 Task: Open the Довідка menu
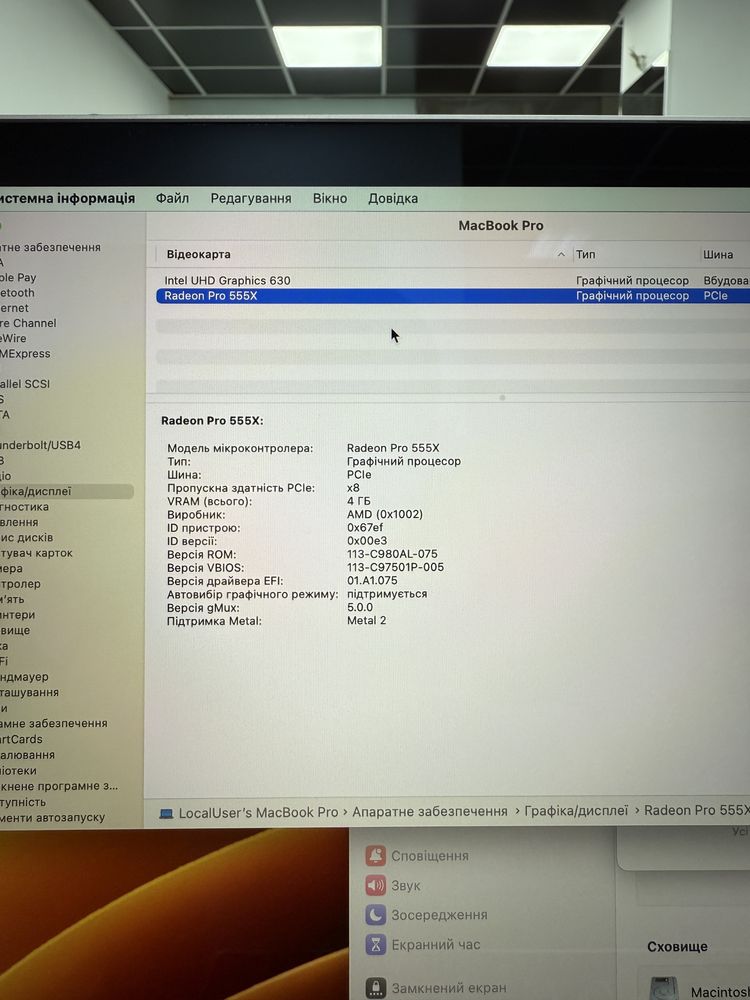point(393,198)
